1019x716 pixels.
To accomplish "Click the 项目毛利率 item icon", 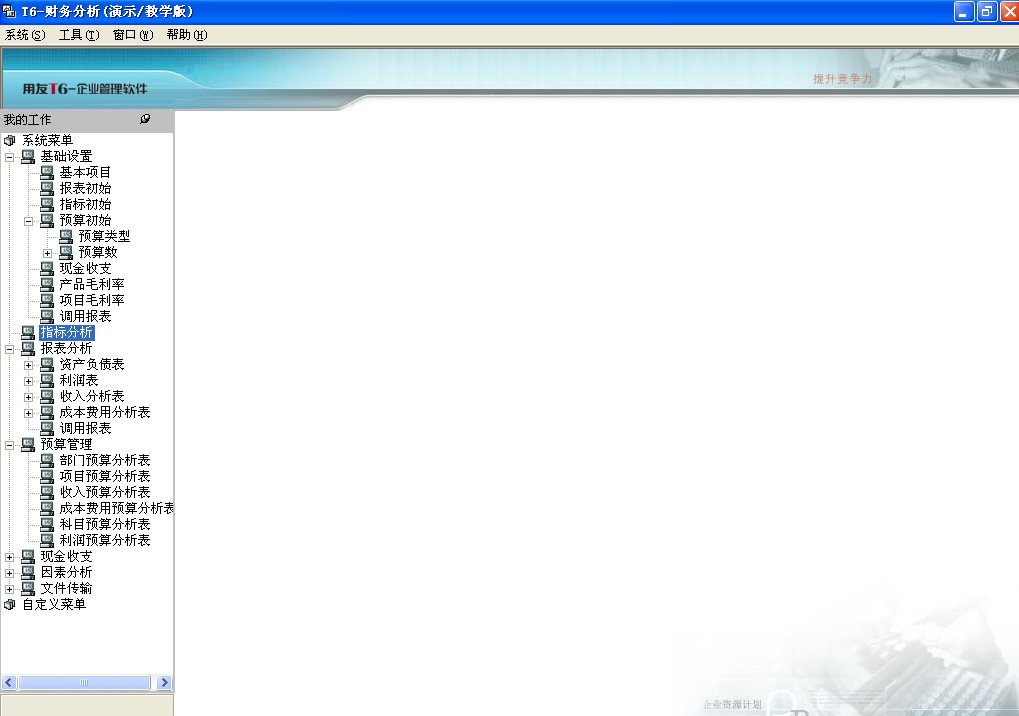I will click(47, 300).
